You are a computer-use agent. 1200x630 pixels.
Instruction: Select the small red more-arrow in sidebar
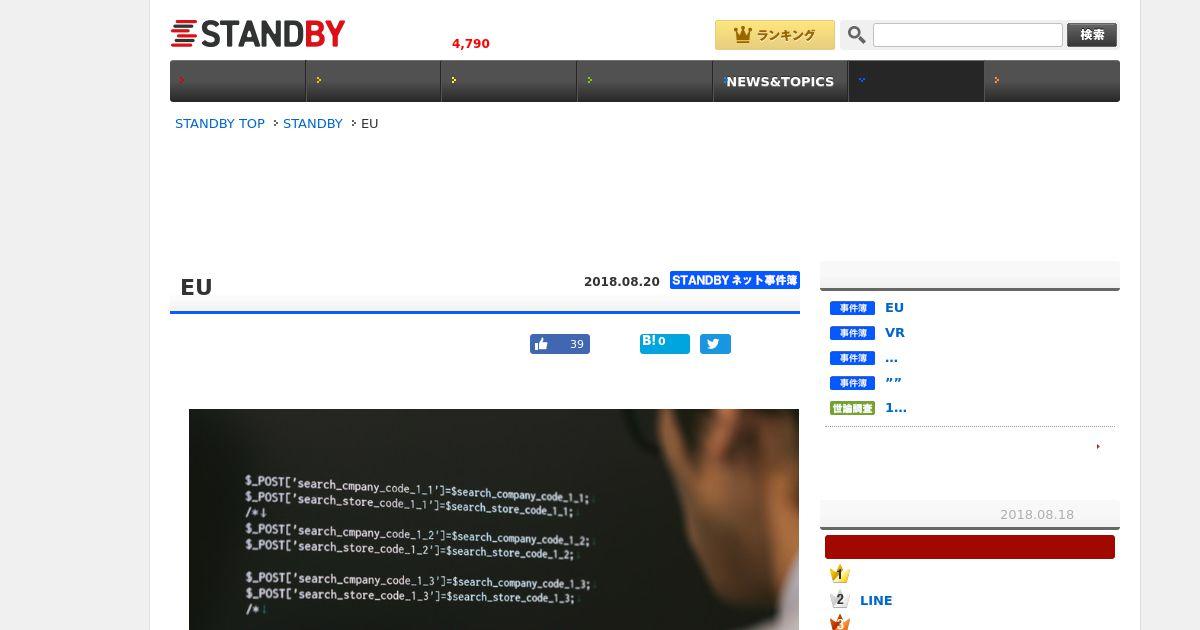1098,447
